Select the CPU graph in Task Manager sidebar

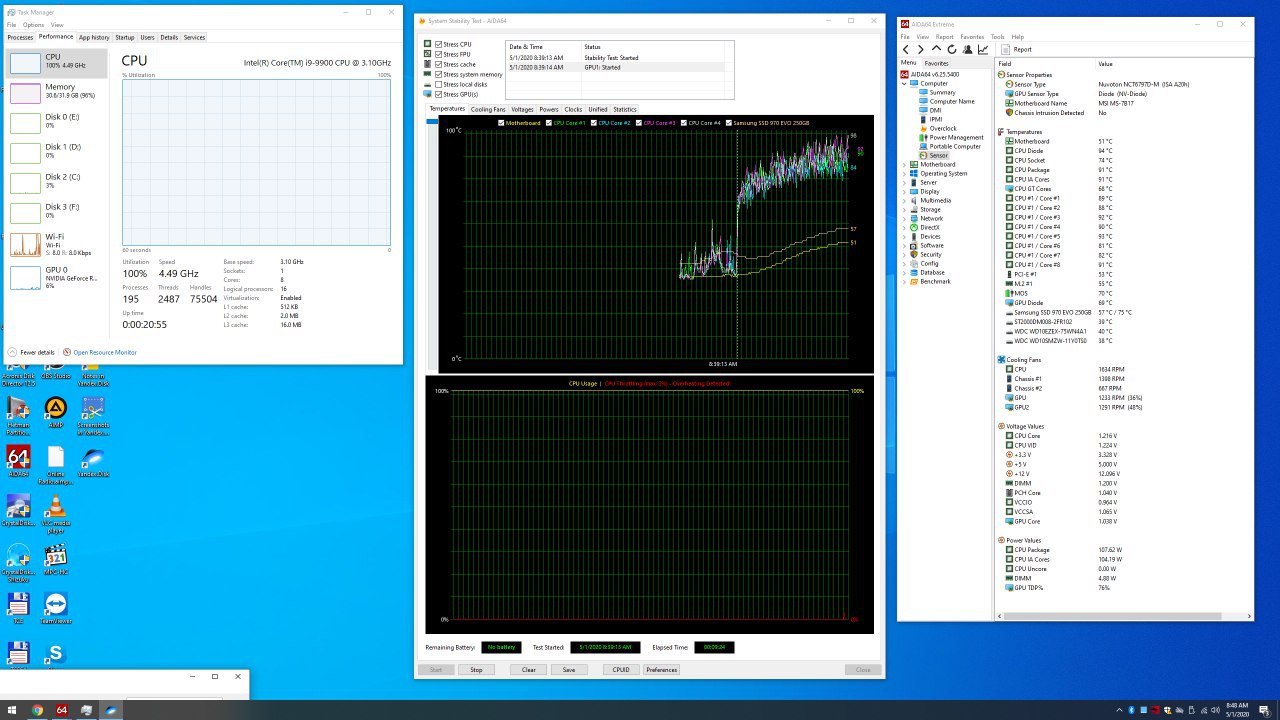56,63
